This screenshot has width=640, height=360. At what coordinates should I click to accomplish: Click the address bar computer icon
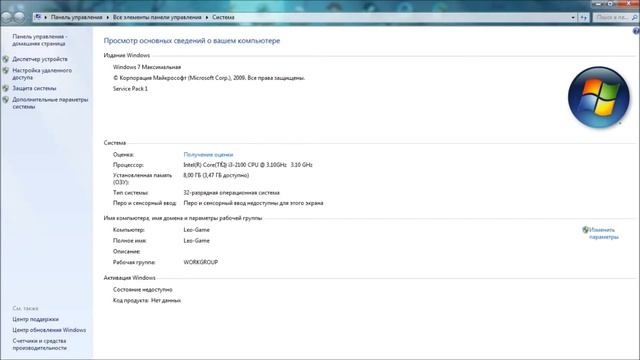pos(38,17)
